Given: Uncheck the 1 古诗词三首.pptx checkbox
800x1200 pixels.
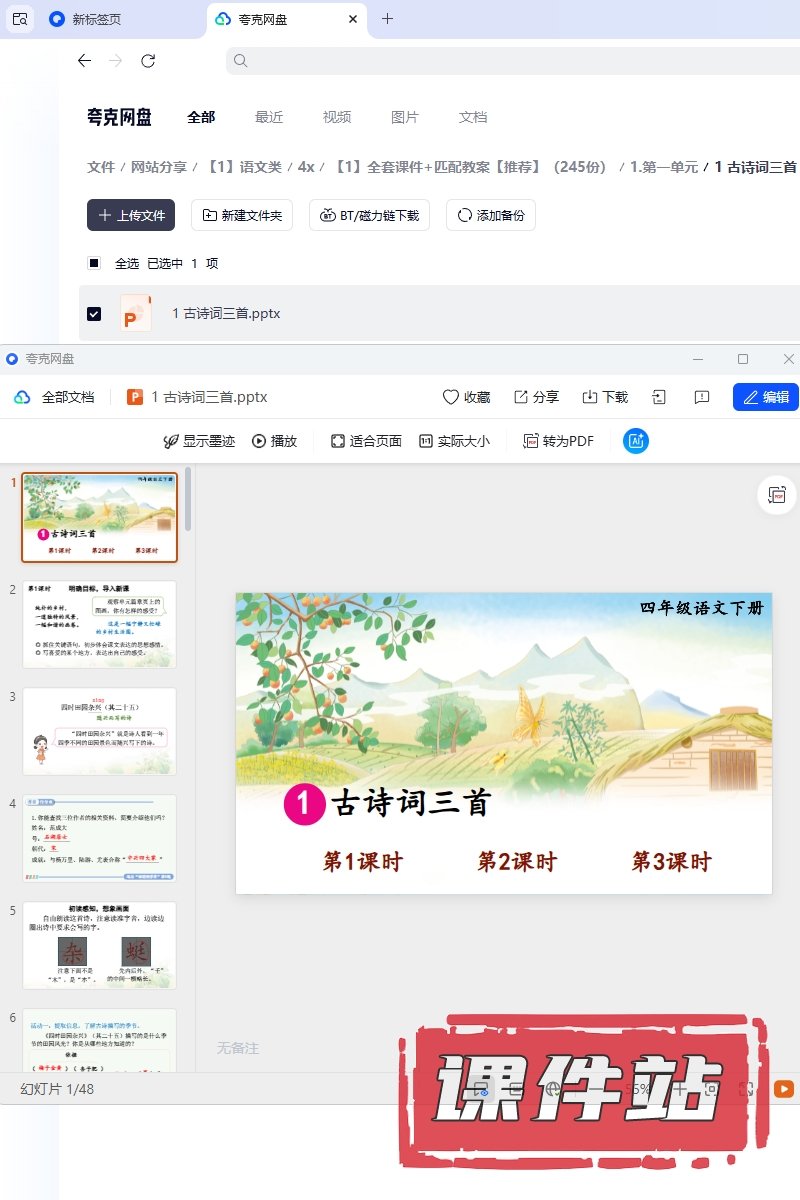Looking at the screenshot, I should point(94,313).
